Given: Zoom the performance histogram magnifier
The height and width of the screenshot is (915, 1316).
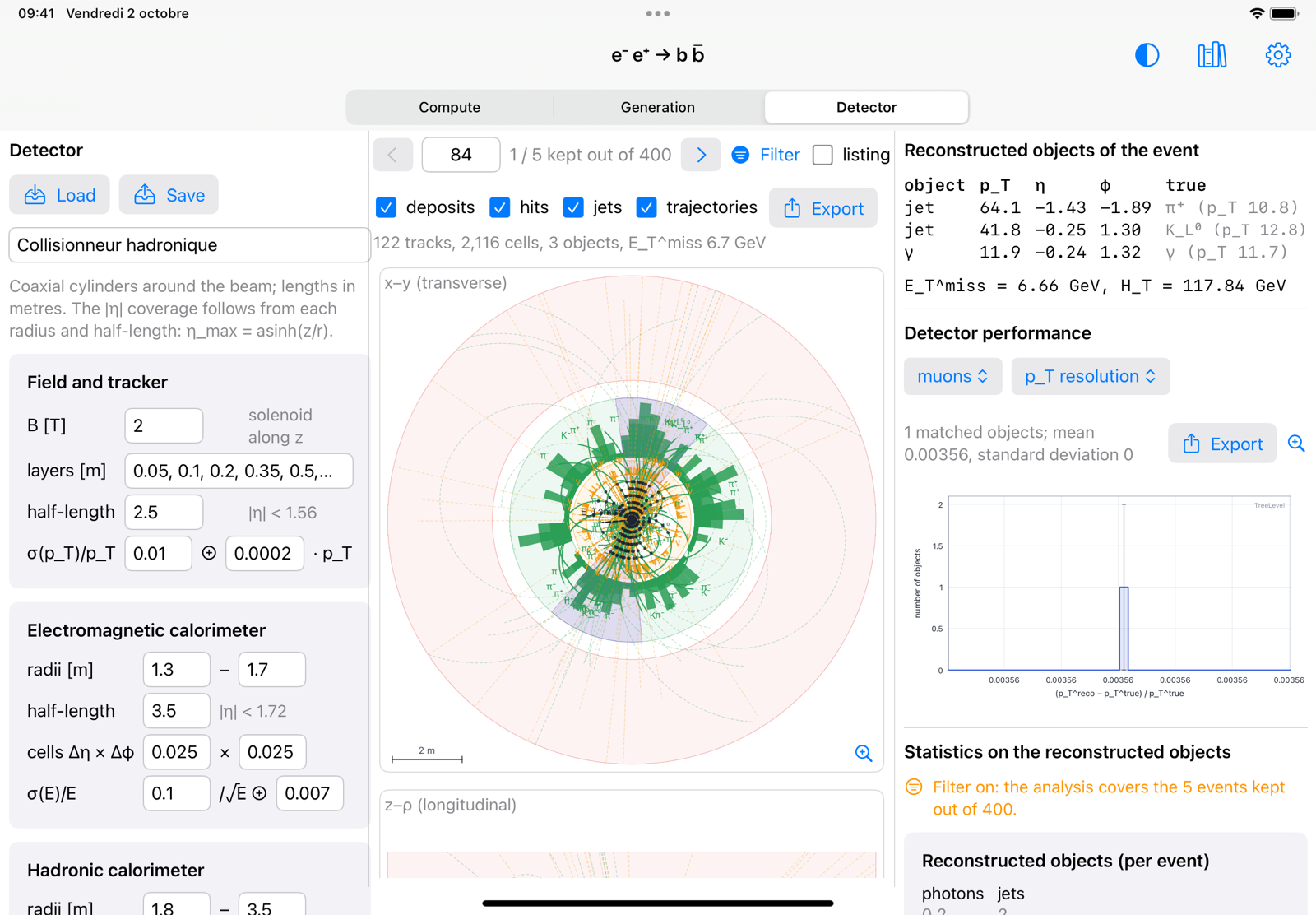Looking at the screenshot, I should coord(1296,444).
